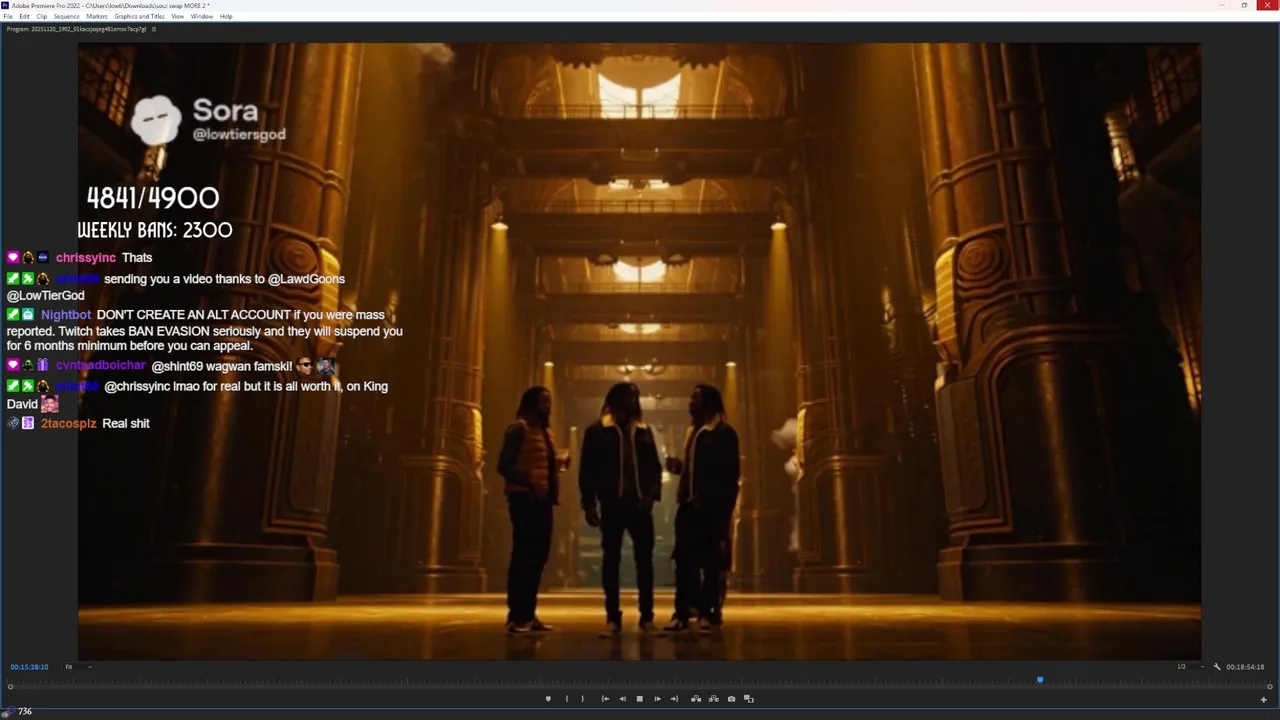Click the Premiere Pro app icon in title bar
The image size is (1280, 720).
click(6, 5)
